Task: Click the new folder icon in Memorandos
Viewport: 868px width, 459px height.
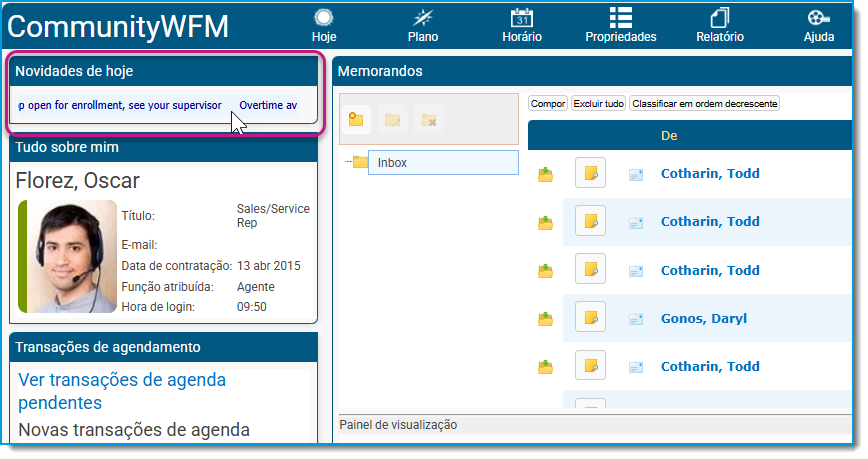Action: pos(356,119)
